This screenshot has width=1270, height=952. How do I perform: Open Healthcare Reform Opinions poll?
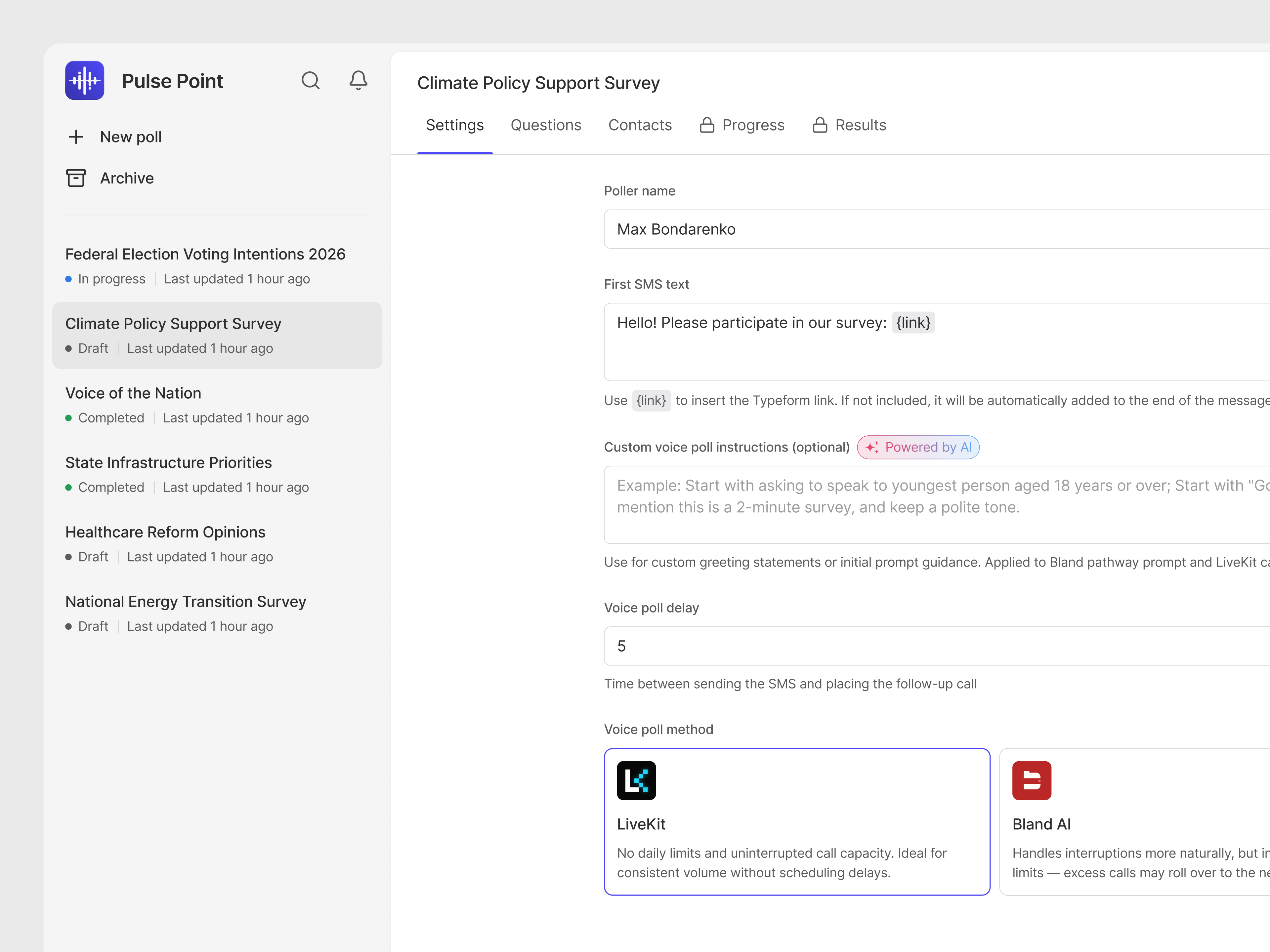tap(217, 544)
